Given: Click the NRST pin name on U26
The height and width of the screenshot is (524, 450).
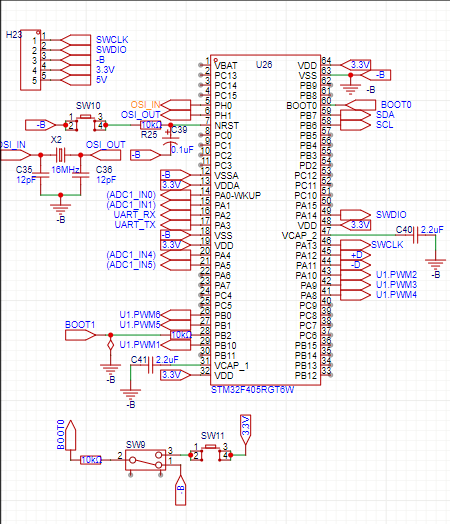Looking at the screenshot, I should [x=227, y=126].
